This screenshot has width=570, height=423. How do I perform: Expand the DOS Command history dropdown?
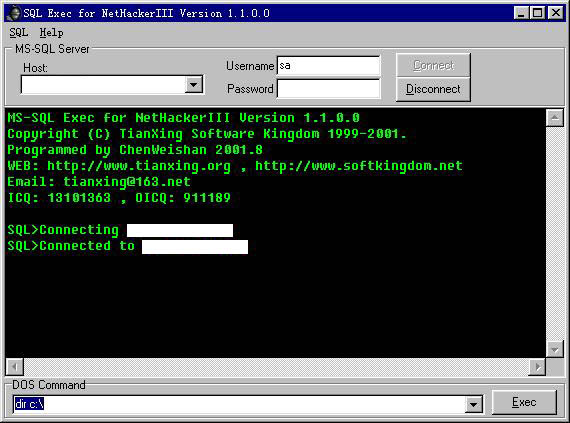coord(474,404)
